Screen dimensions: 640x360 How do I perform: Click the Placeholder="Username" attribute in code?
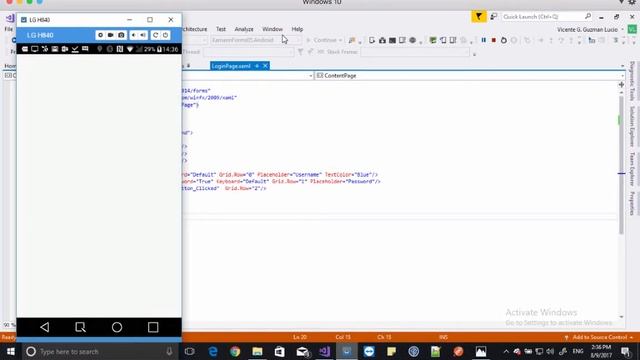(x=289, y=175)
